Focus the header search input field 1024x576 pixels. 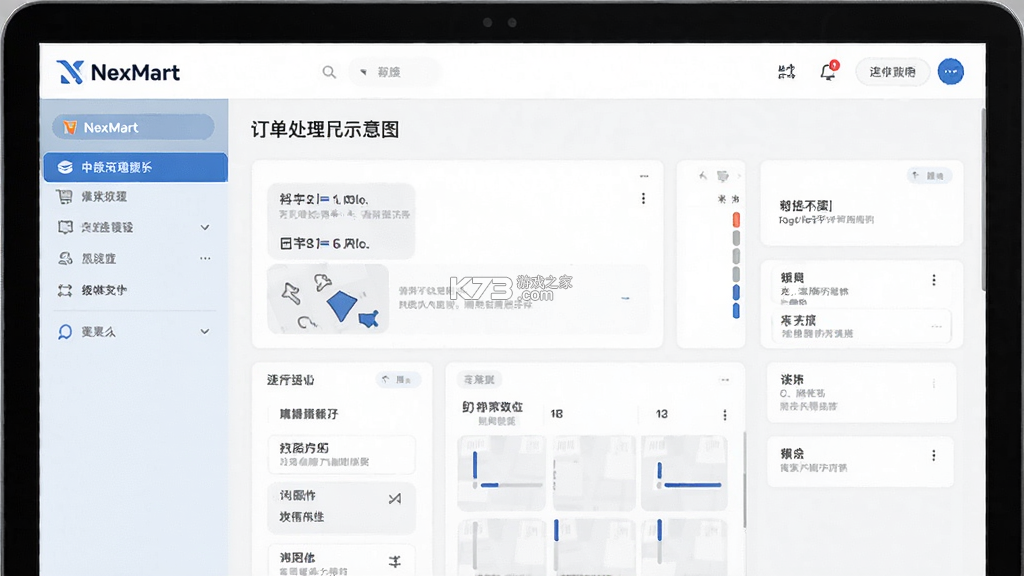tap(394, 72)
